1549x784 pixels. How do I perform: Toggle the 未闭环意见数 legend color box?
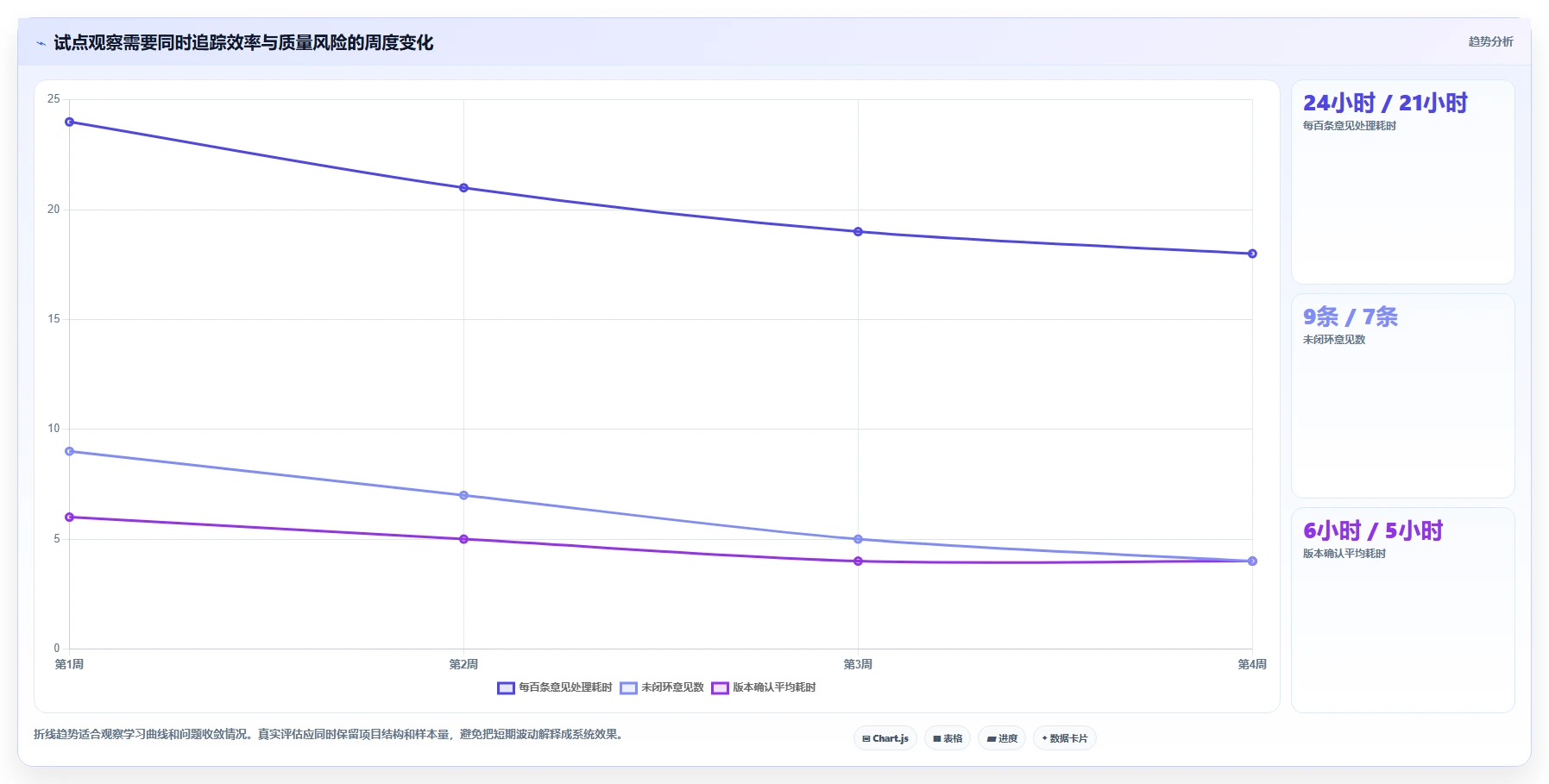pyautogui.click(x=628, y=687)
